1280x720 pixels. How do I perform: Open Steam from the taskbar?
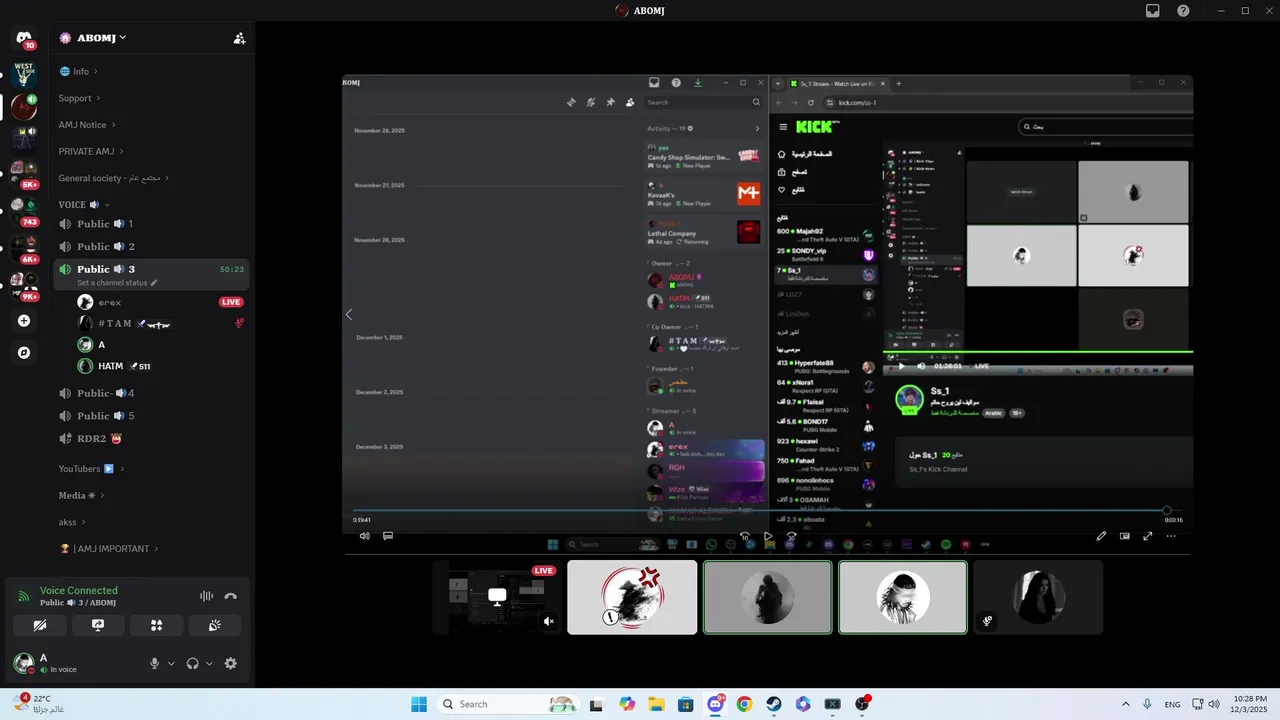click(x=774, y=704)
